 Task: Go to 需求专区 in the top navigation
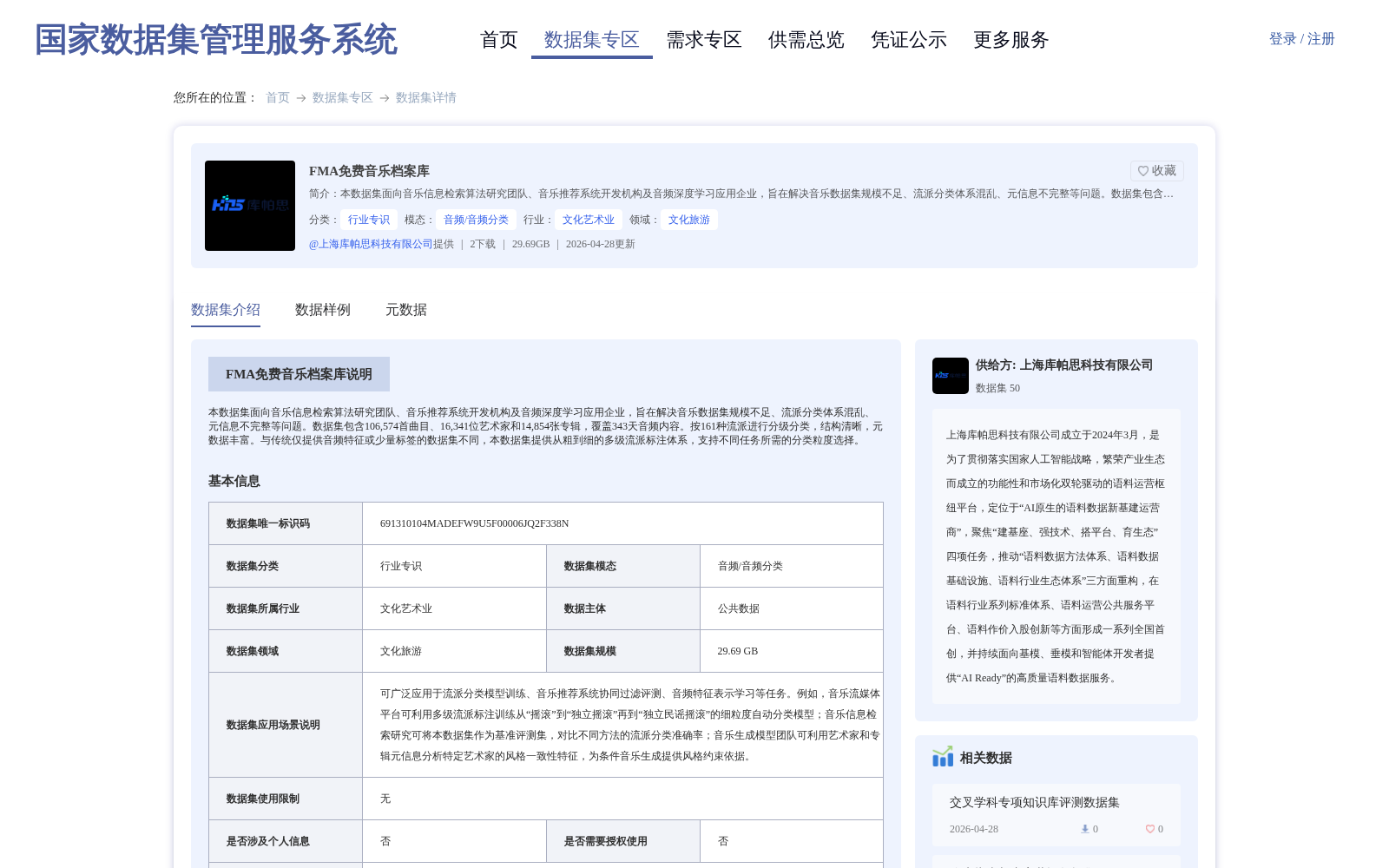704,40
